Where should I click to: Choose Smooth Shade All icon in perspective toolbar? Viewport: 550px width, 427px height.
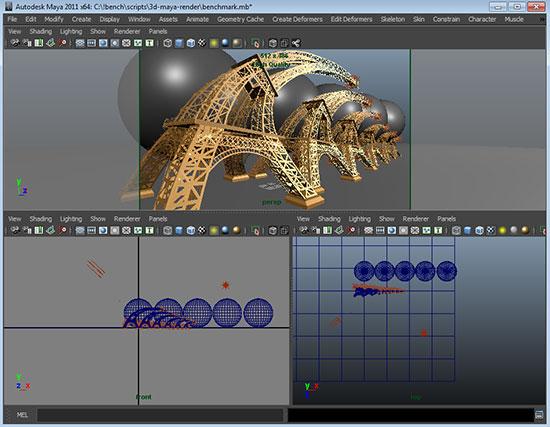pos(179,43)
